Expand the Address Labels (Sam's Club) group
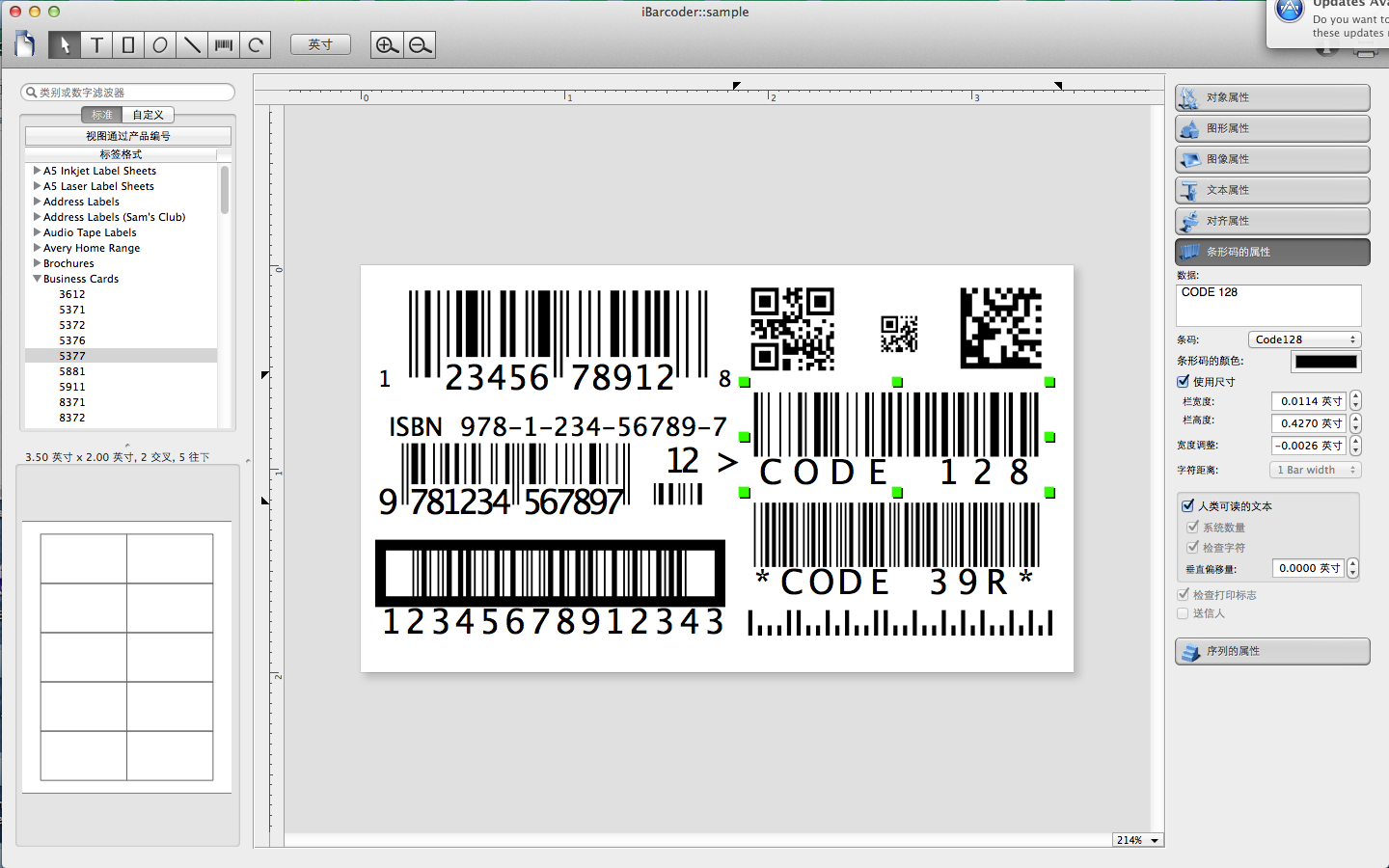1389x868 pixels. 37,217
